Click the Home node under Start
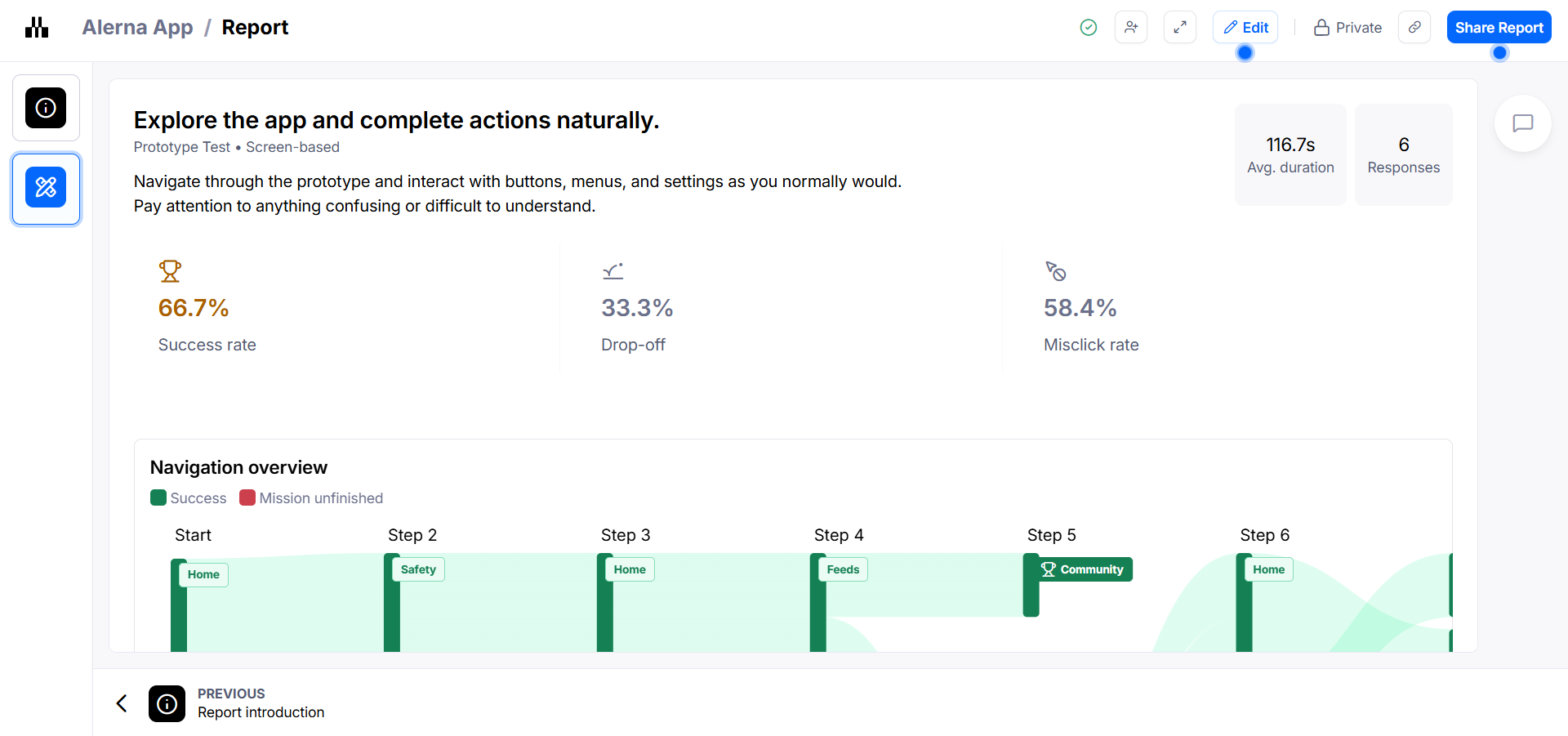 coord(203,574)
